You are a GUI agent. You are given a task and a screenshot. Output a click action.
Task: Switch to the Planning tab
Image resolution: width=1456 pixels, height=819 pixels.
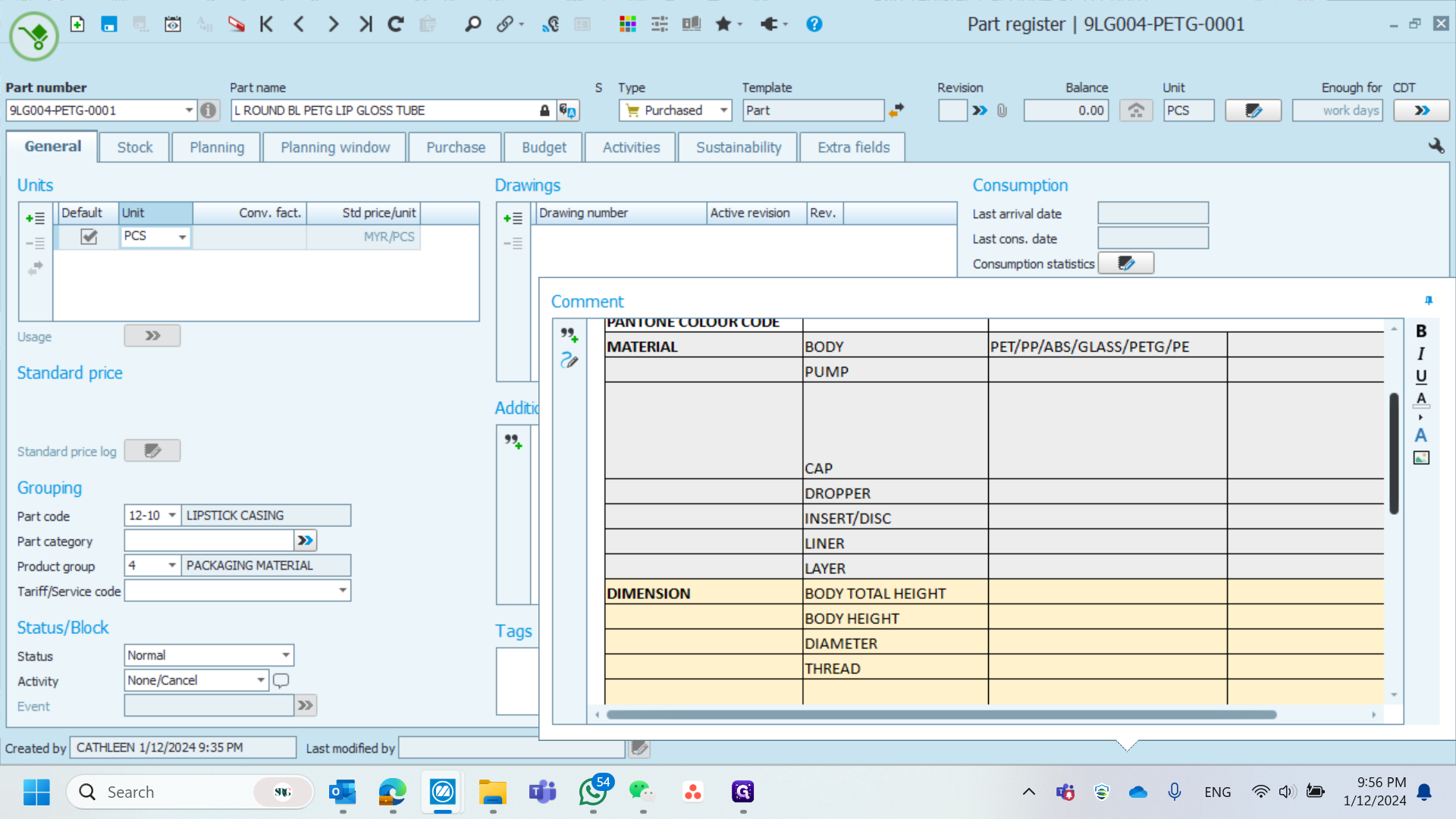[x=217, y=147]
